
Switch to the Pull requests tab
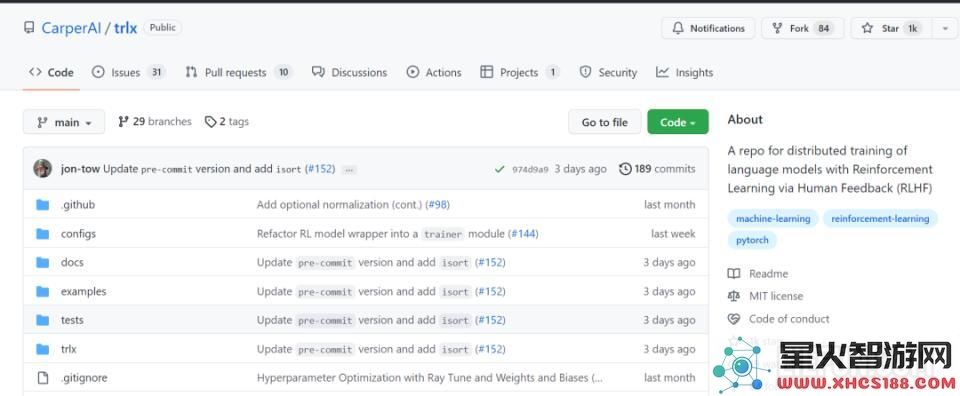tap(239, 72)
